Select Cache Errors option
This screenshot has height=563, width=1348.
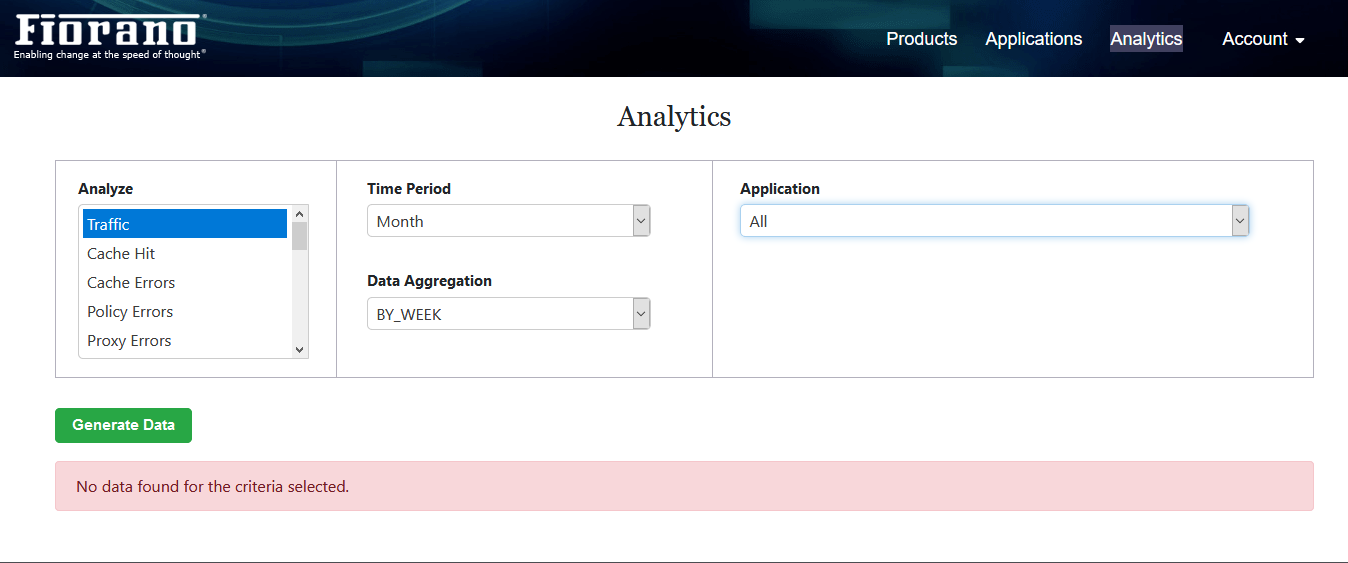[x=185, y=282]
